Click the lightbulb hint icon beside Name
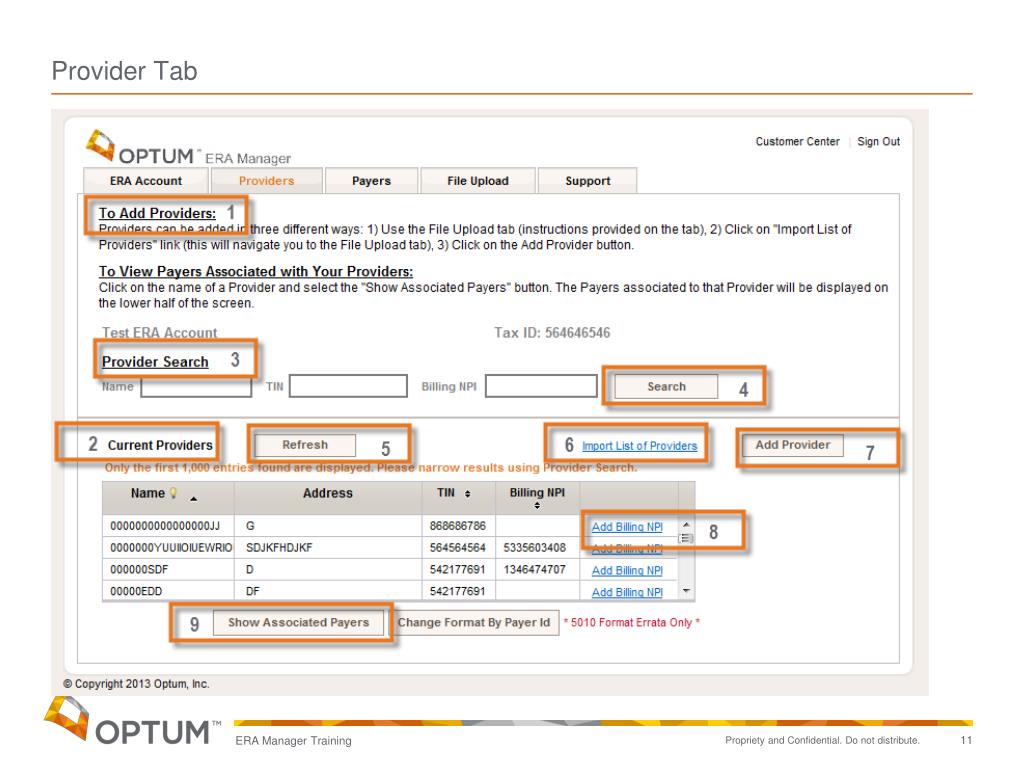Screen dimensions: 1024x768 (173, 493)
